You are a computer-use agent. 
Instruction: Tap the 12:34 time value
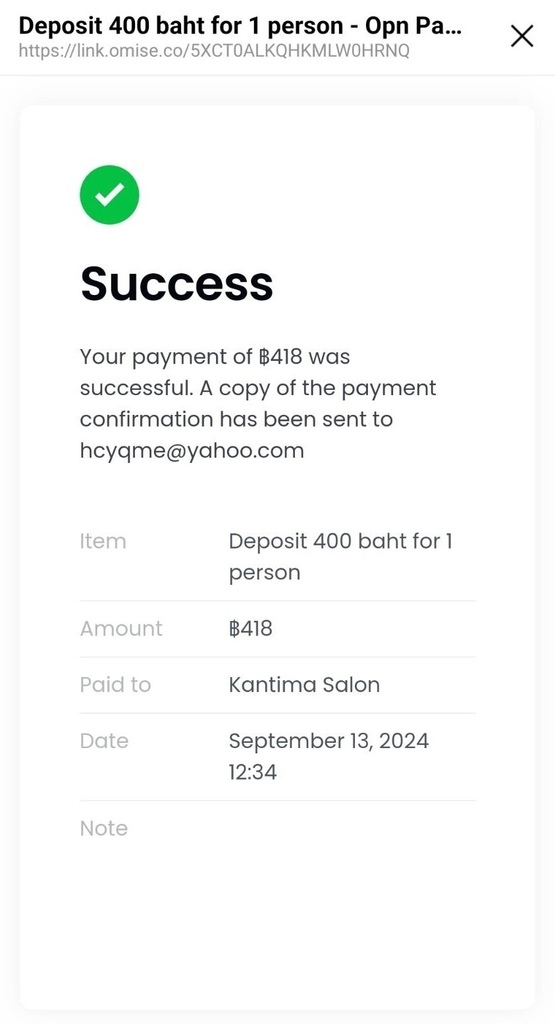click(x=253, y=773)
